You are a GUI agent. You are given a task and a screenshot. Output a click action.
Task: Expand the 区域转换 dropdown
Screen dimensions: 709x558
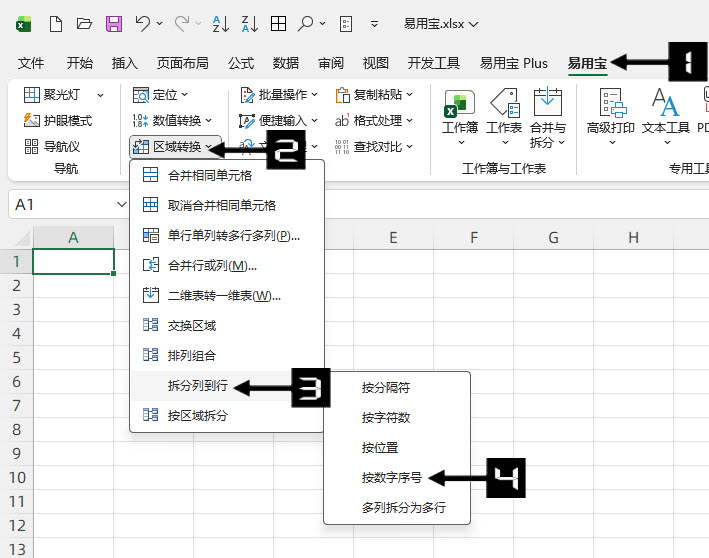click(x=174, y=147)
